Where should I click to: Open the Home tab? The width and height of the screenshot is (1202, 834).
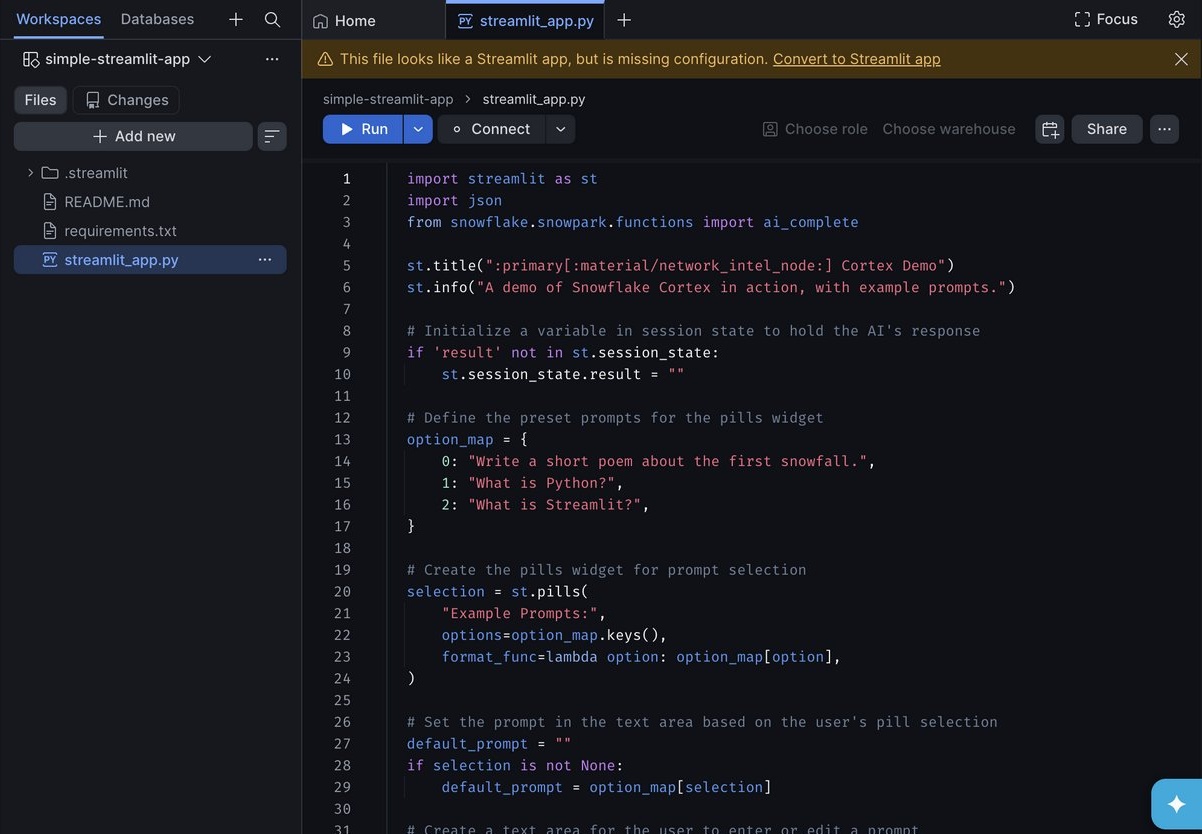[x=345, y=20]
